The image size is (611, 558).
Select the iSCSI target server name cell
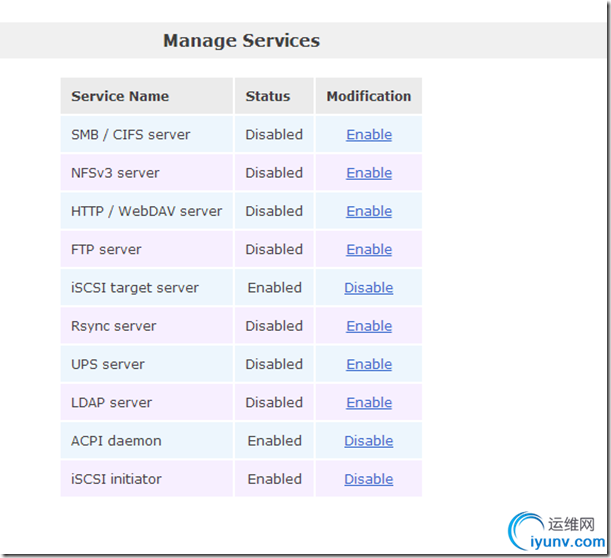pyautogui.click(x=135, y=288)
